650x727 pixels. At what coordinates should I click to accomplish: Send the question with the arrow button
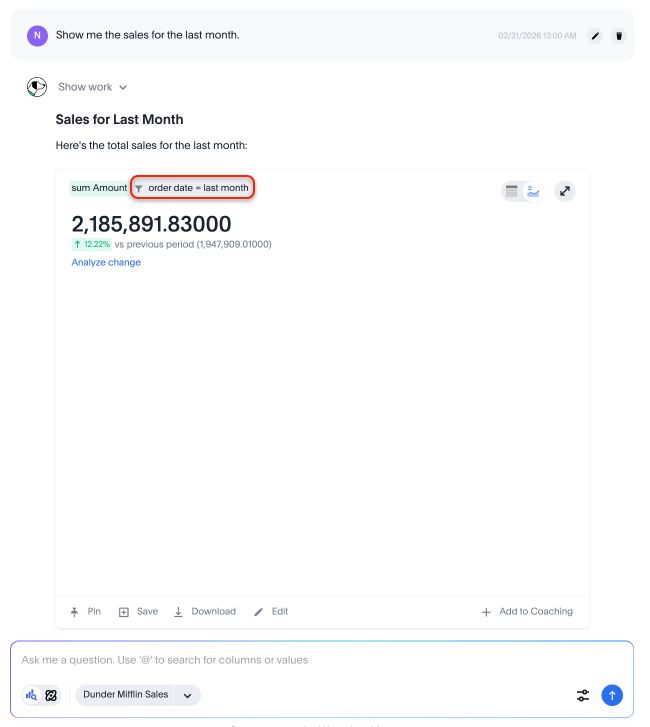(612, 695)
